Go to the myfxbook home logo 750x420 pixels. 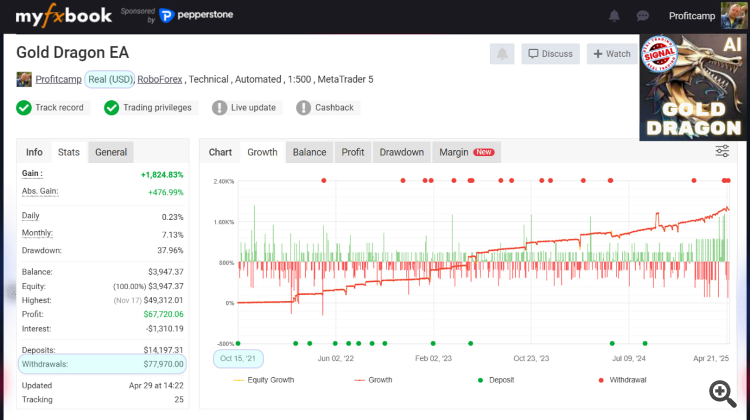pos(64,16)
